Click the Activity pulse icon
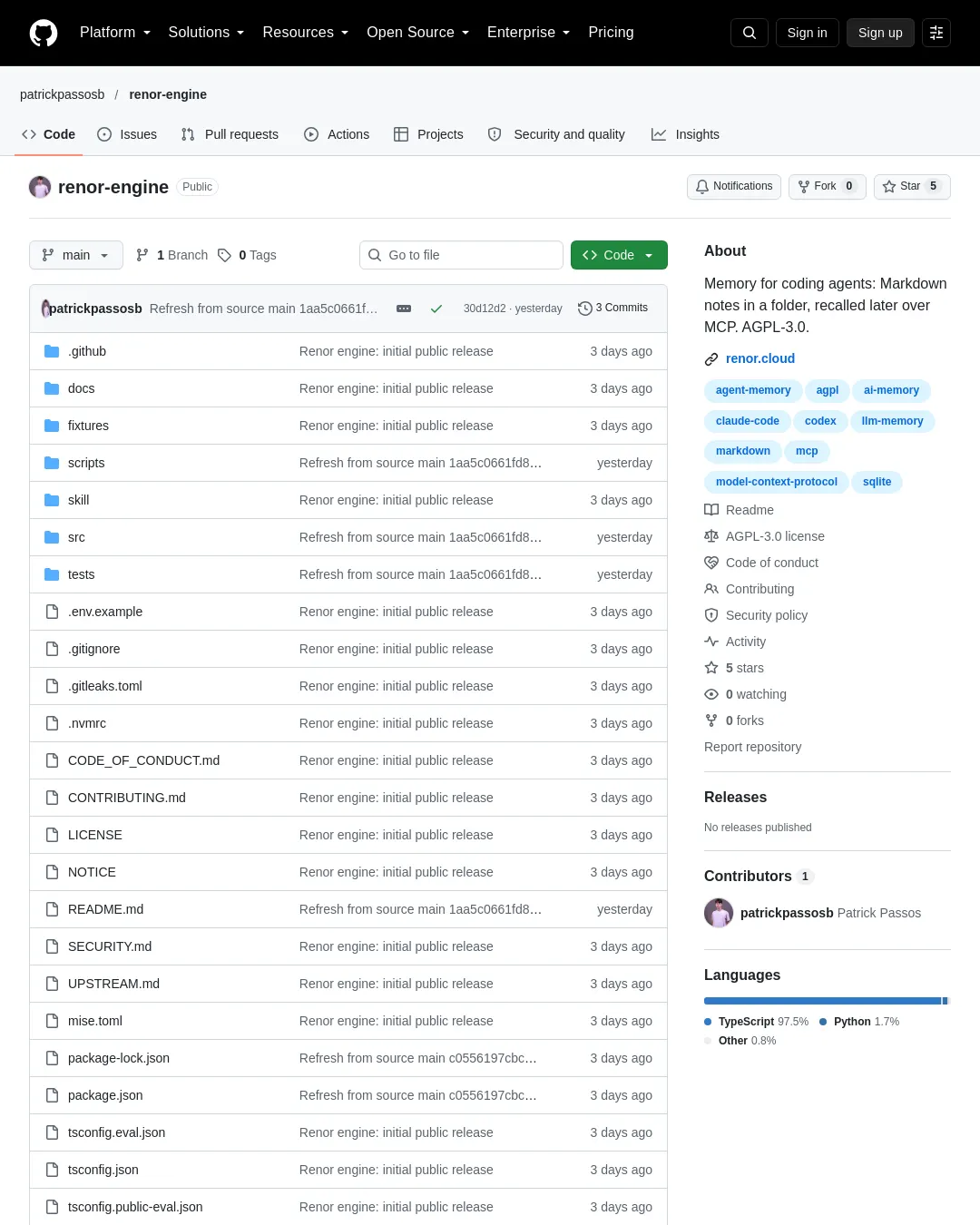 [x=711, y=642]
